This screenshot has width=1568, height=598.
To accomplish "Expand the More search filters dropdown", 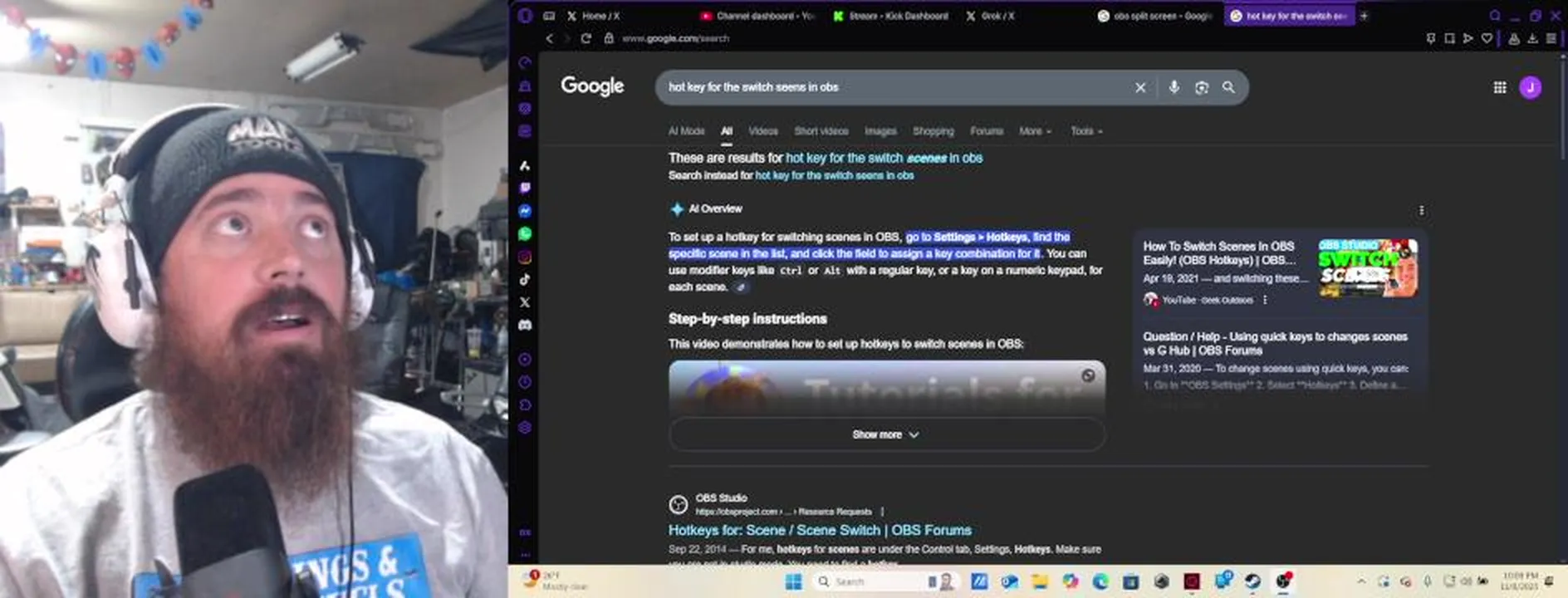I will 1035,131.
